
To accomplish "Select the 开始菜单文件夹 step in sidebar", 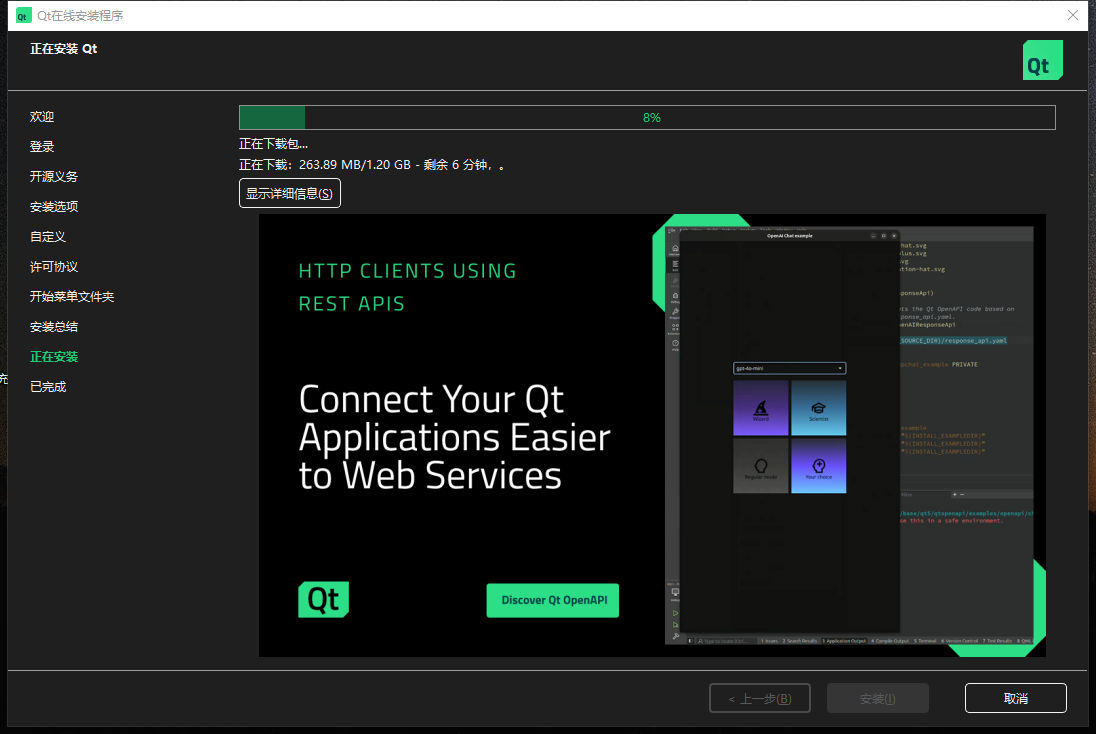I will pyautogui.click(x=72, y=297).
